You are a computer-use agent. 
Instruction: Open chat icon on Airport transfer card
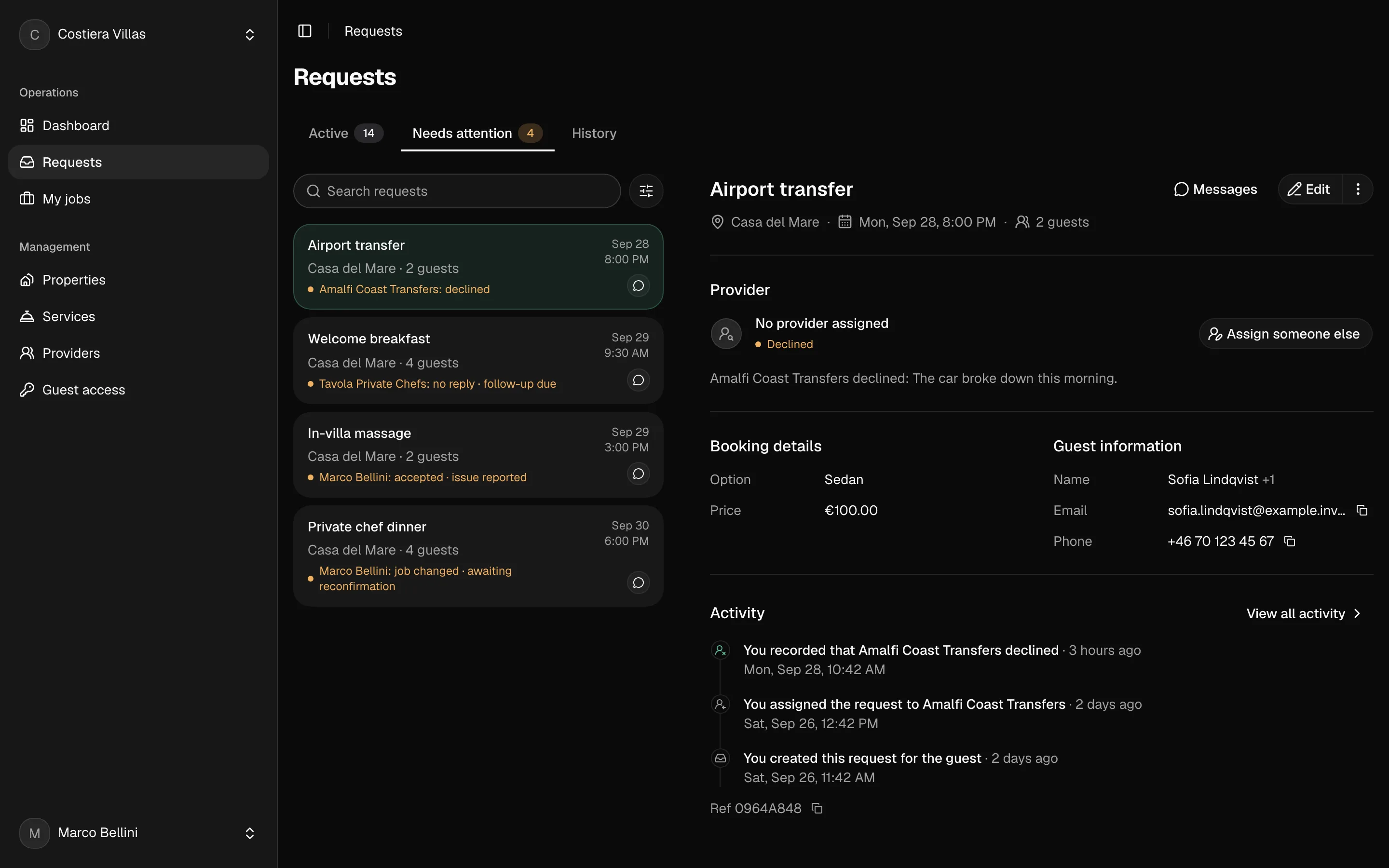(638, 286)
